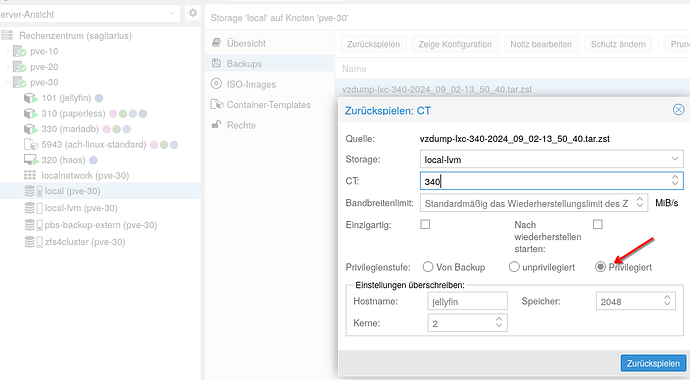
Task: Select pbs-backup-extern (pve-30) in the tree
Action: tap(101, 225)
